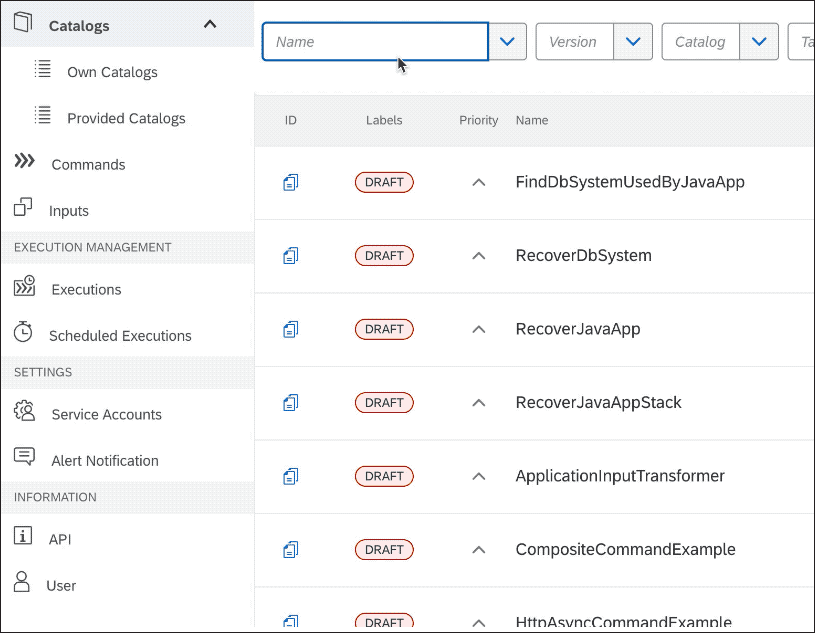Go to Inputs
This screenshot has height=633, width=815.
coord(69,211)
